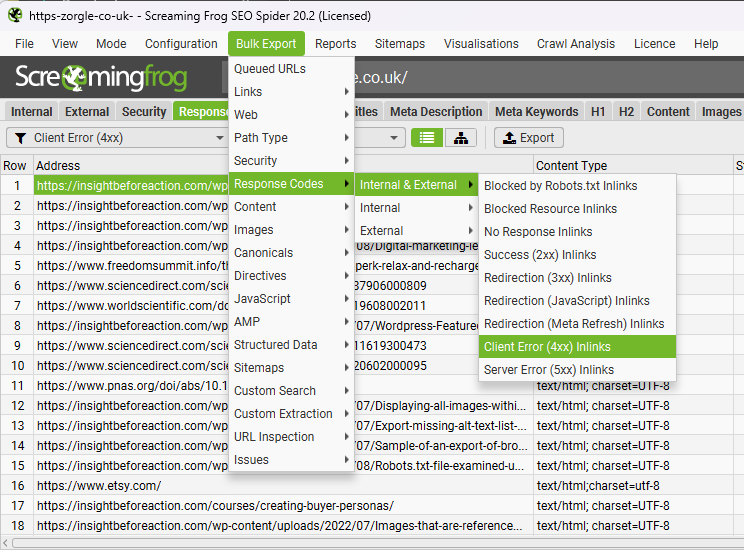Expand the Canonicals submenu
This screenshot has height=558, width=744.
pyautogui.click(x=291, y=252)
